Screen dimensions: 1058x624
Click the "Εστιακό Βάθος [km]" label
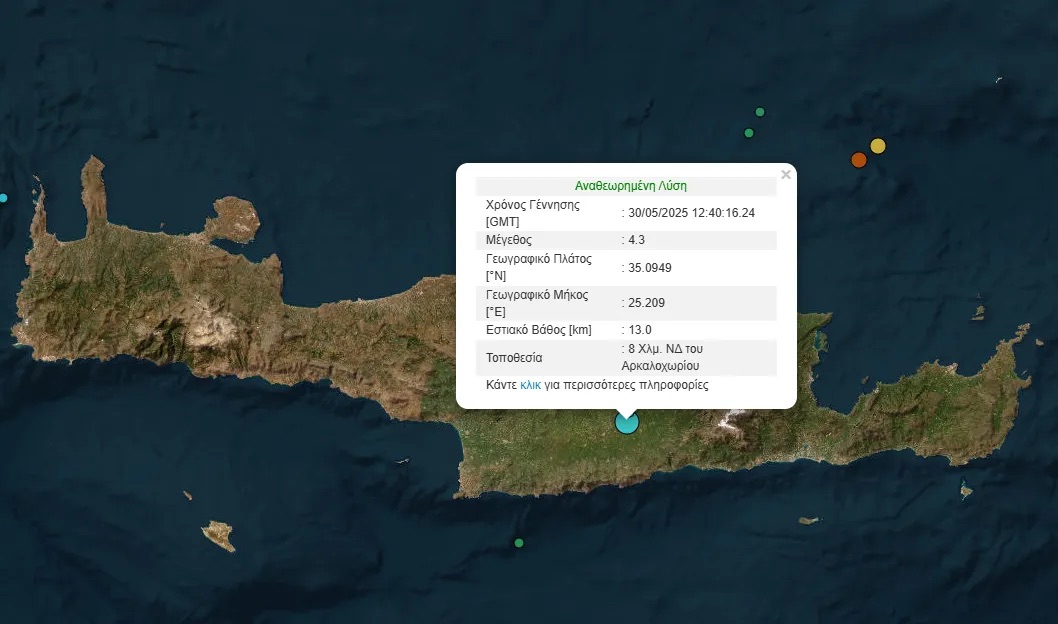(538, 330)
